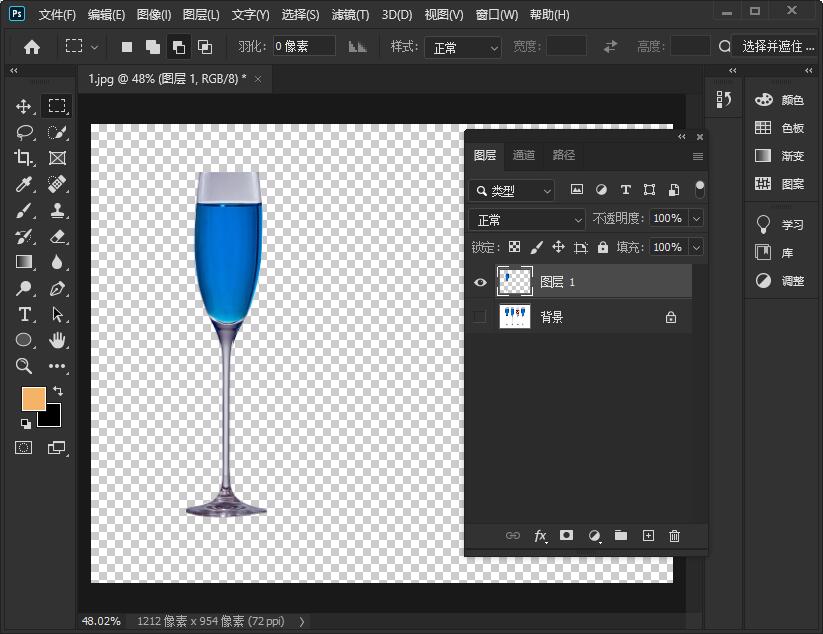Click the orange foreground color swatch
Viewport: 823px width, 634px height.
coord(34,398)
